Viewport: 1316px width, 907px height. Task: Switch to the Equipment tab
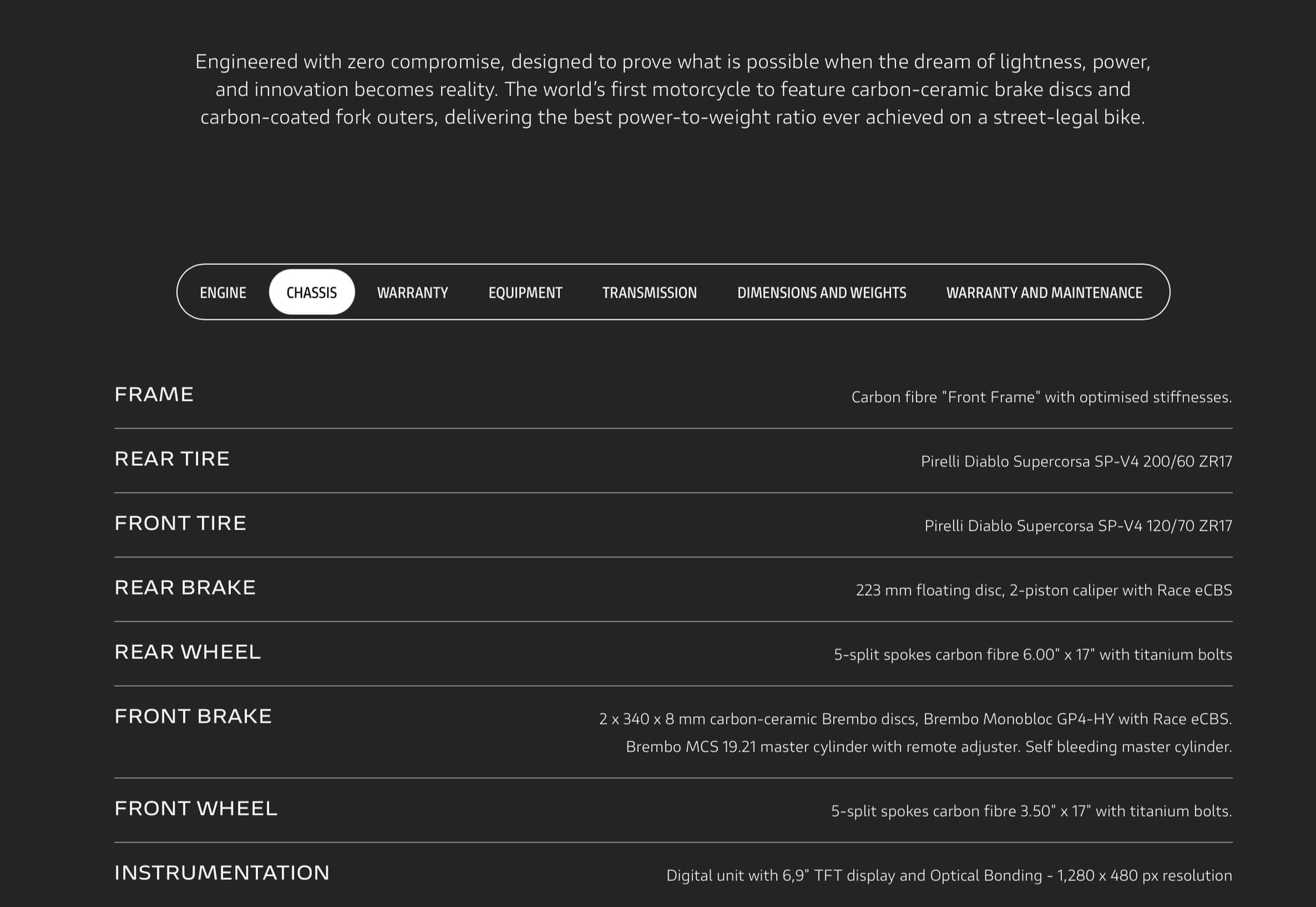(525, 292)
